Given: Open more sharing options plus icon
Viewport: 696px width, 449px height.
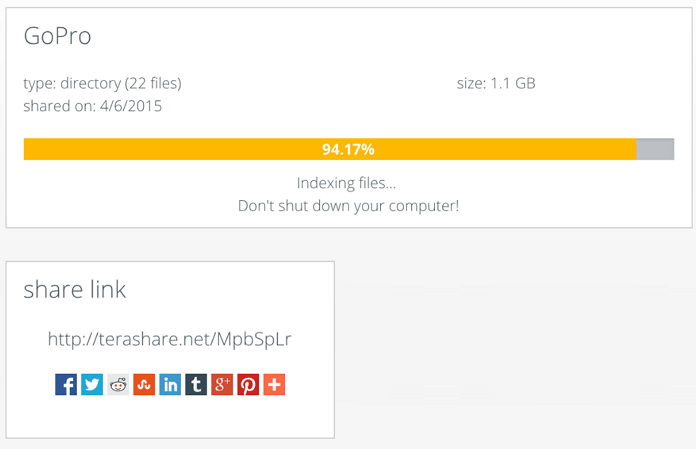Looking at the screenshot, I should point(274,384).
